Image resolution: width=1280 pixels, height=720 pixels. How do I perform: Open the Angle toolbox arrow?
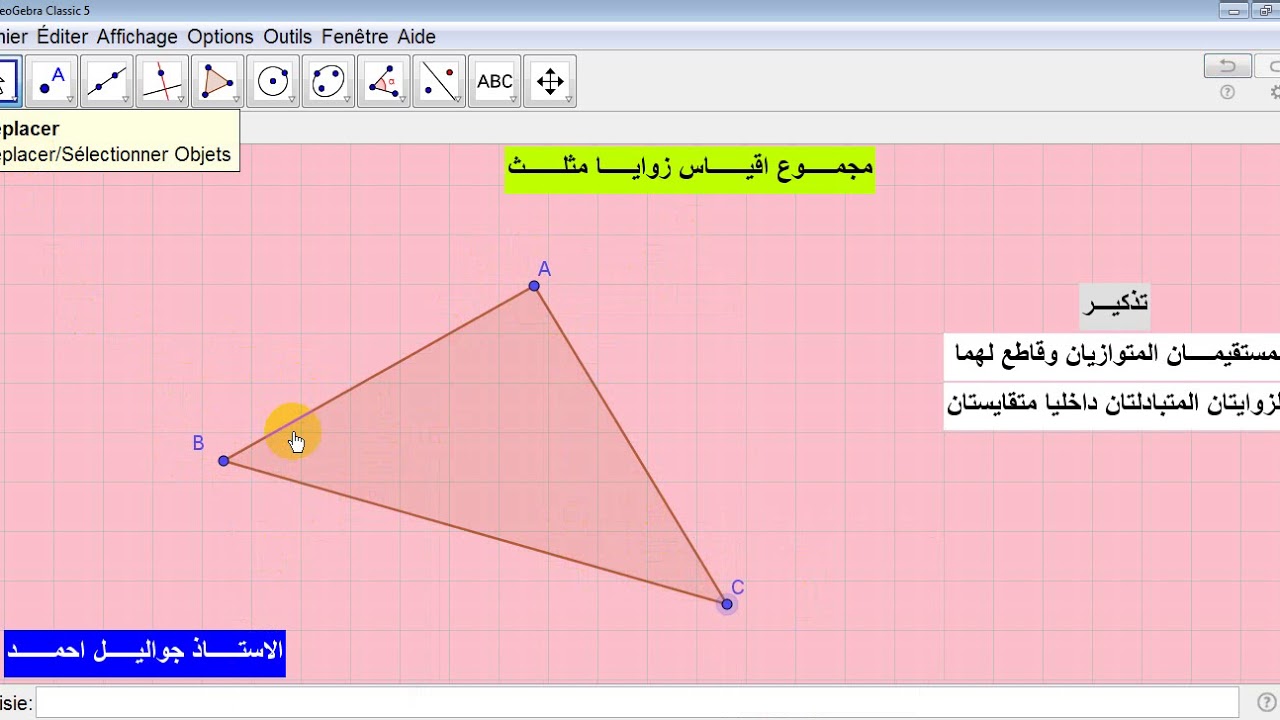tap(403, 100)
